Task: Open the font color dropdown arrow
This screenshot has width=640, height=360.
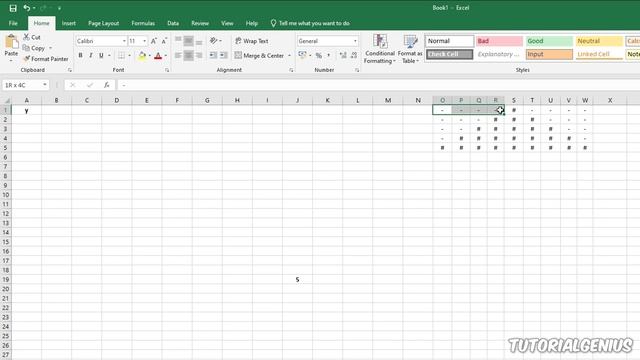Action: coord(166,56)
